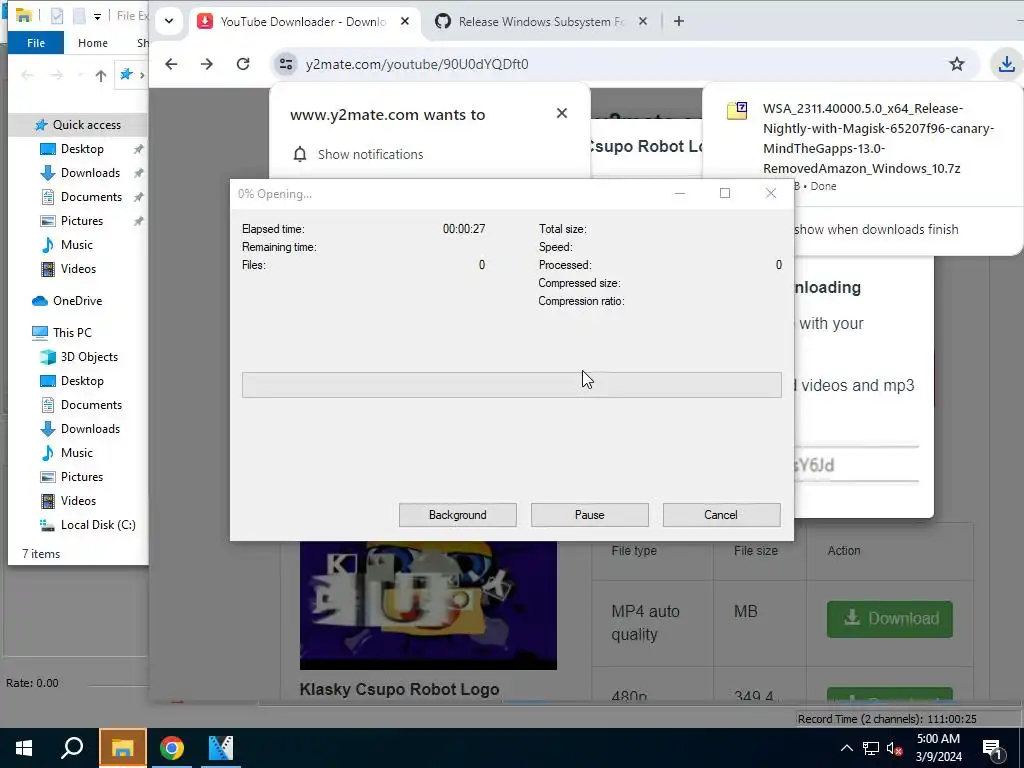Open Chrome downloads icon
The image size is (1024, 768).
point(1006,64)
